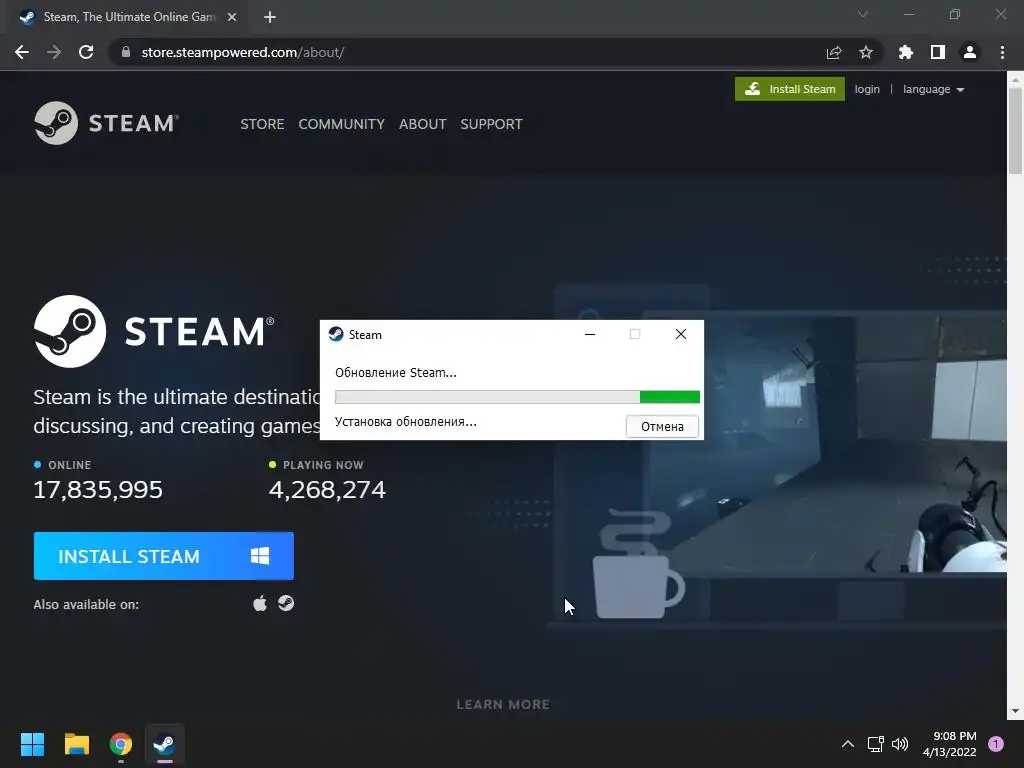Click the page vertical scrollbar thumb
The height and width of the screenshot is (768, 1024).
(x=1016, y=130)
